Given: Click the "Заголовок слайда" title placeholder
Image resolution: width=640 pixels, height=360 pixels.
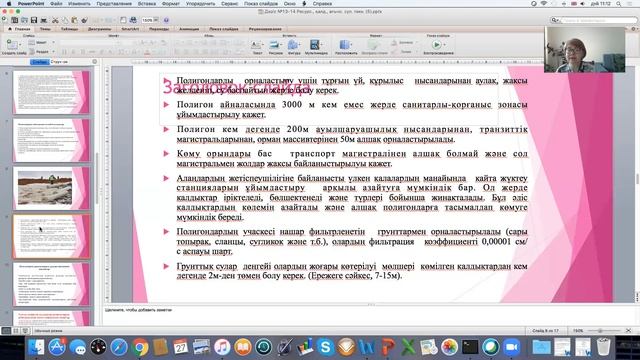Looking at the screenshot, I should 236,88.
